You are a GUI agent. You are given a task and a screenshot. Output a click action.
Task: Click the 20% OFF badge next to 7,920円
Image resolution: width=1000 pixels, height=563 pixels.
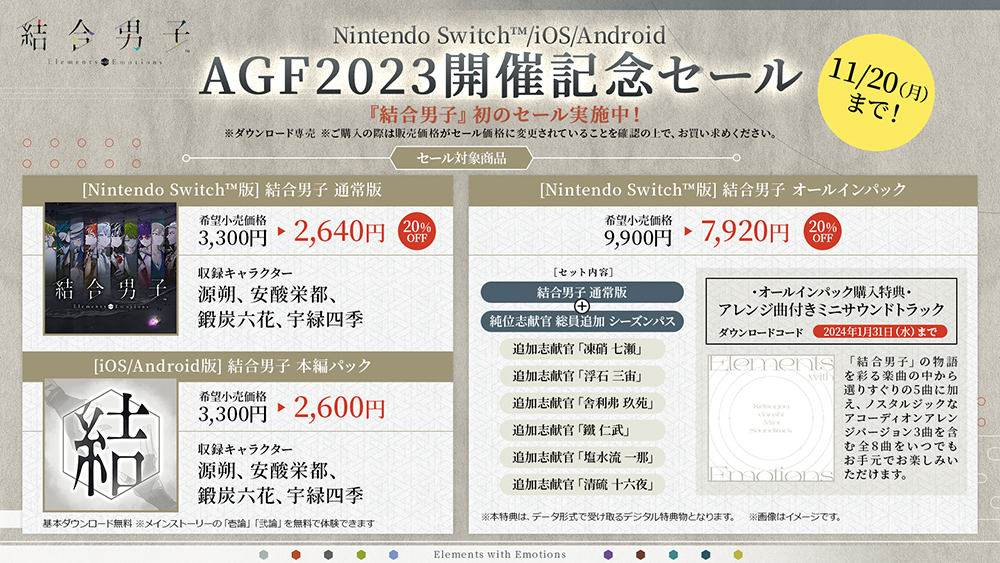823,231
